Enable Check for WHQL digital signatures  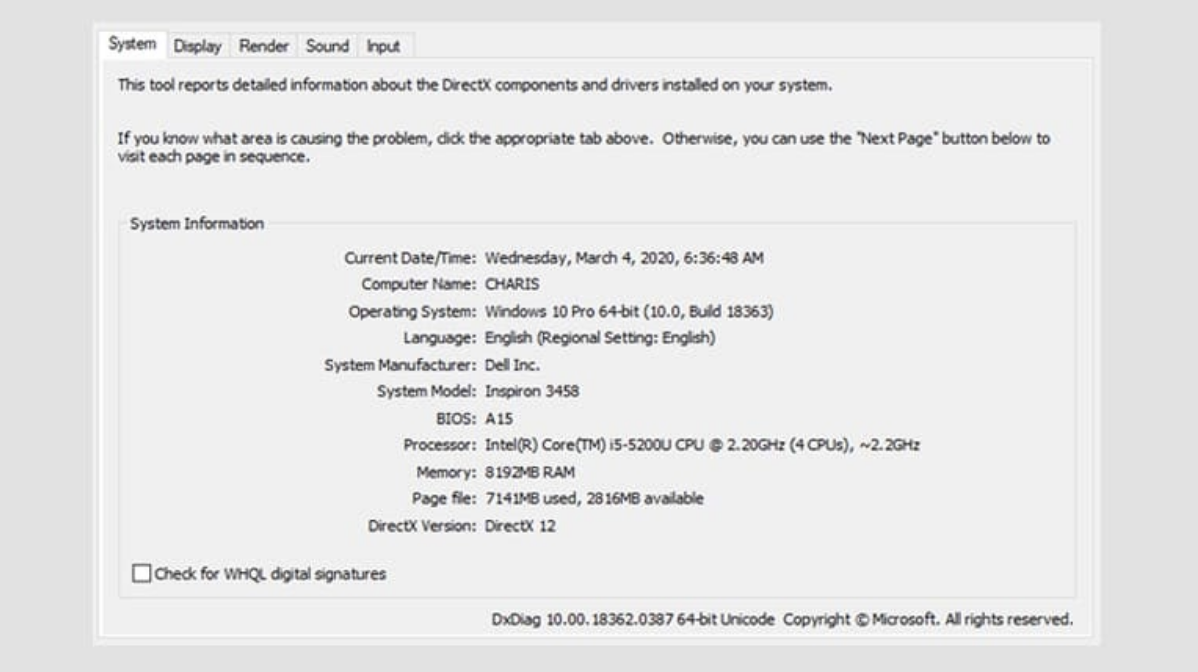pyautogui.click(x=142, y=574)
